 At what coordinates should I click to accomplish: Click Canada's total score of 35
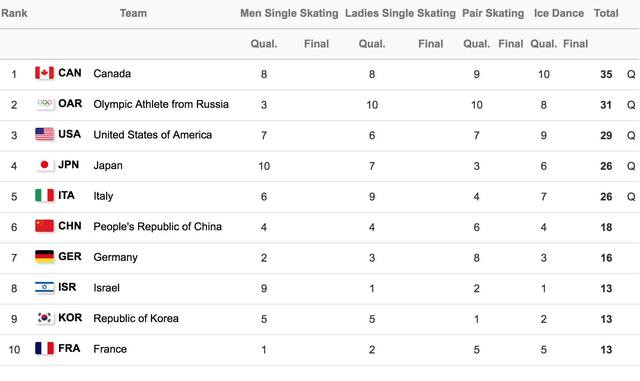(606, 74)
